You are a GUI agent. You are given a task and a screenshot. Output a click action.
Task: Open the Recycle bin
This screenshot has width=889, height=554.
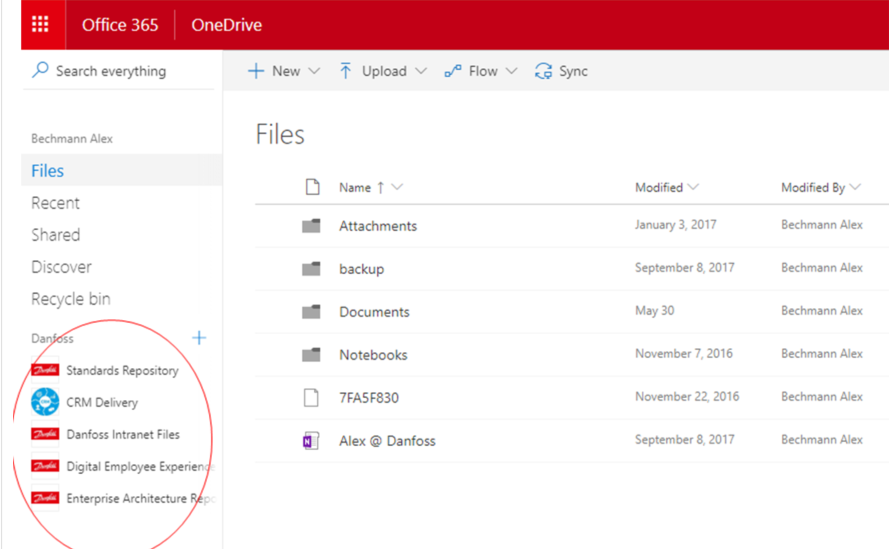[x=71, y=299]
